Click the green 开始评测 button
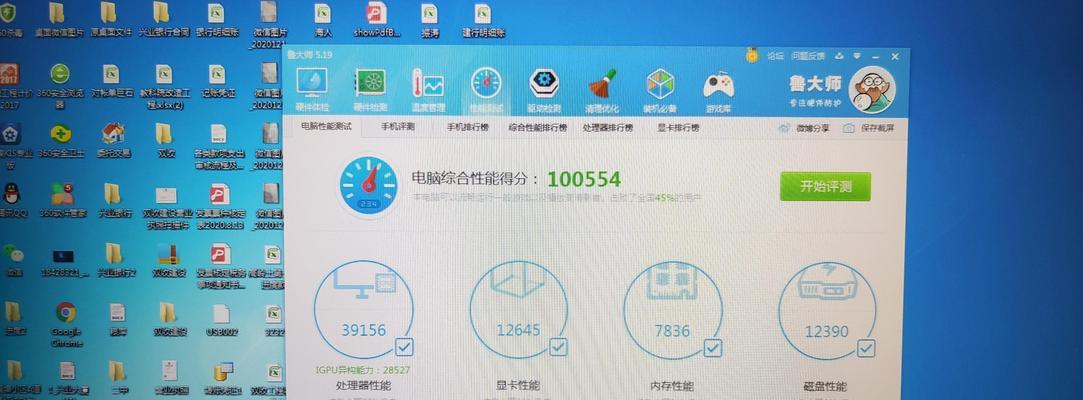The width and height of the screenshot is (1083, 400). 825,187
